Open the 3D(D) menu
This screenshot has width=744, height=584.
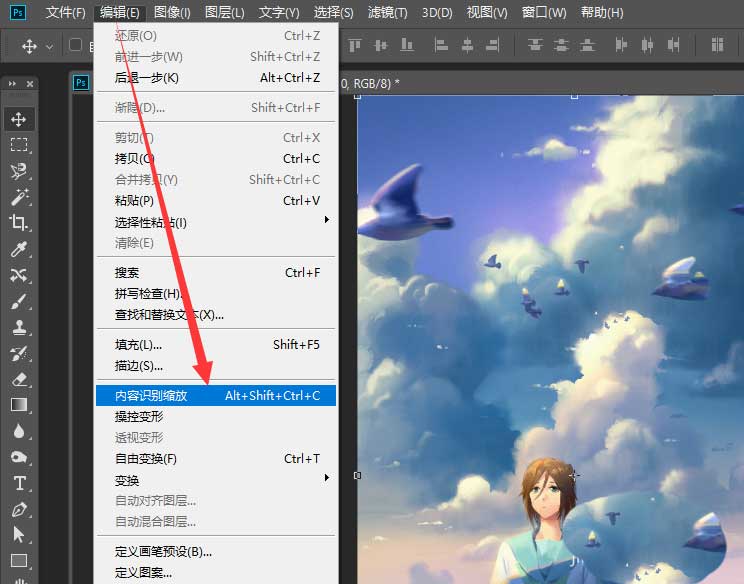(x=437, y=12)
